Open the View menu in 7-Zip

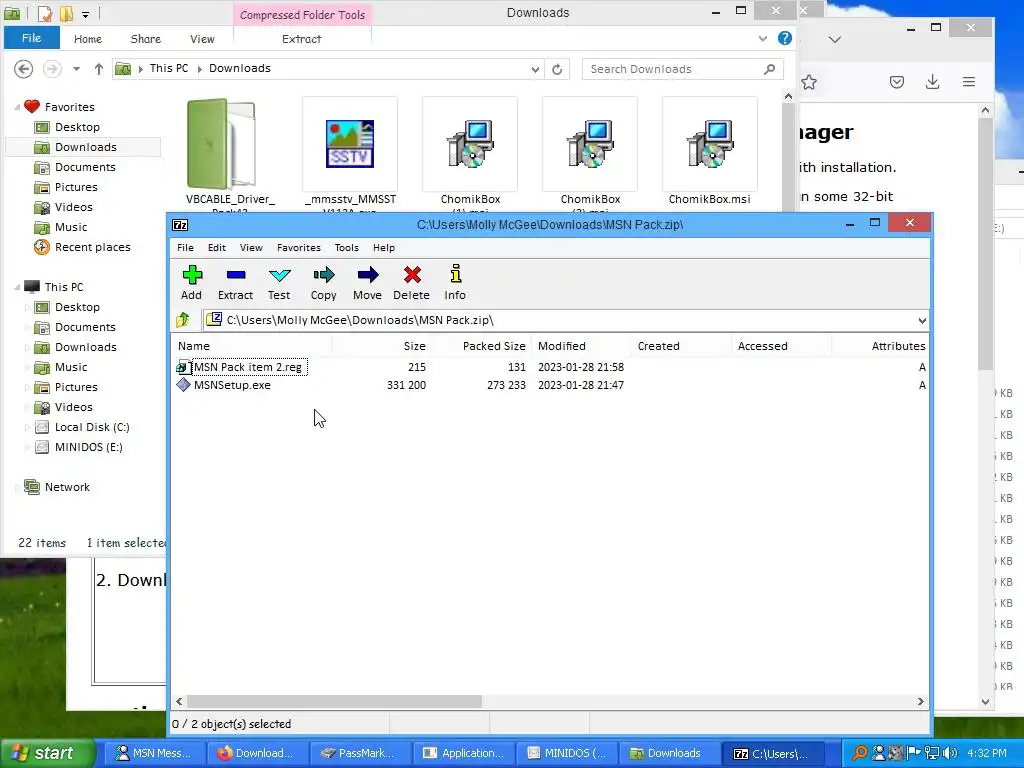[x=251, y=248]
